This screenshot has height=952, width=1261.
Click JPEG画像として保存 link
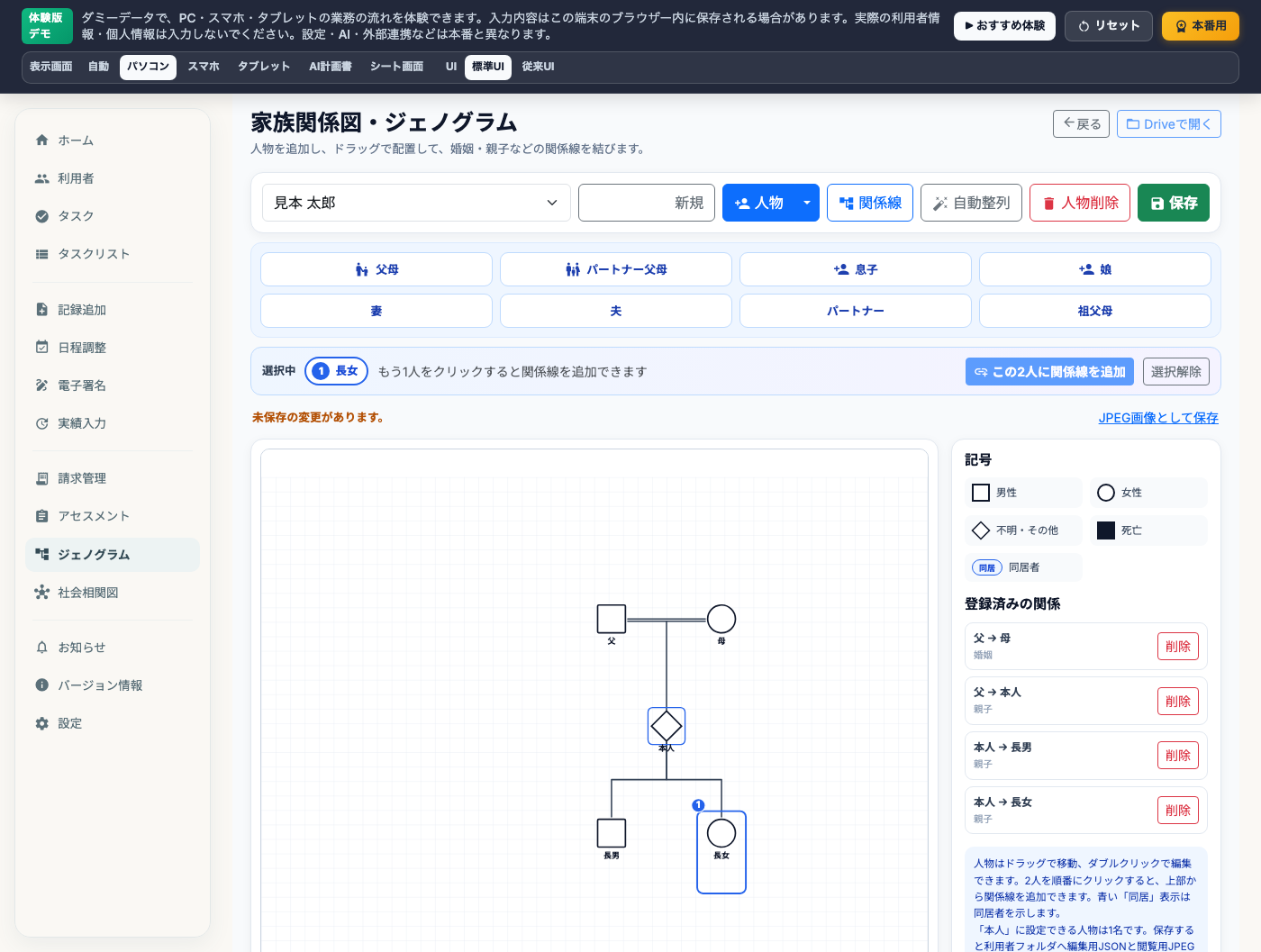click(x=1158, y=418)
